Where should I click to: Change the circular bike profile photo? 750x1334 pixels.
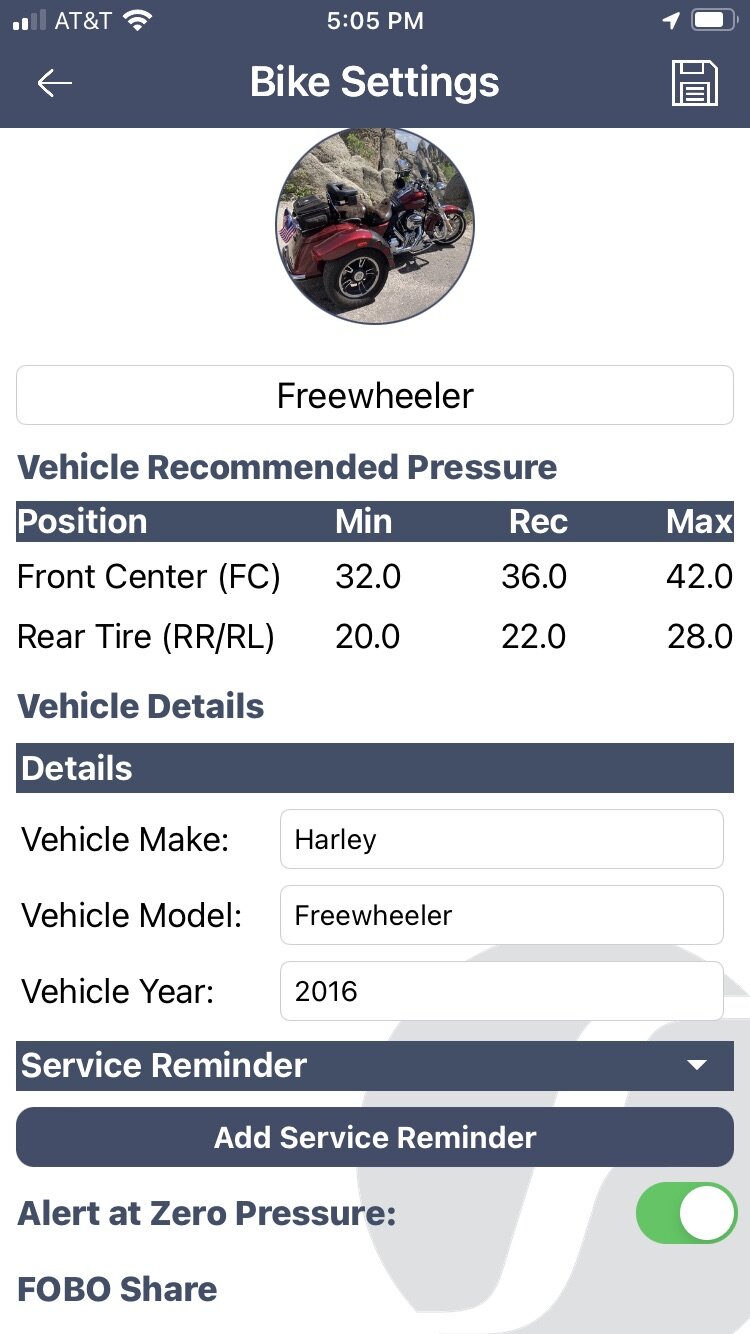coord(375,225)
